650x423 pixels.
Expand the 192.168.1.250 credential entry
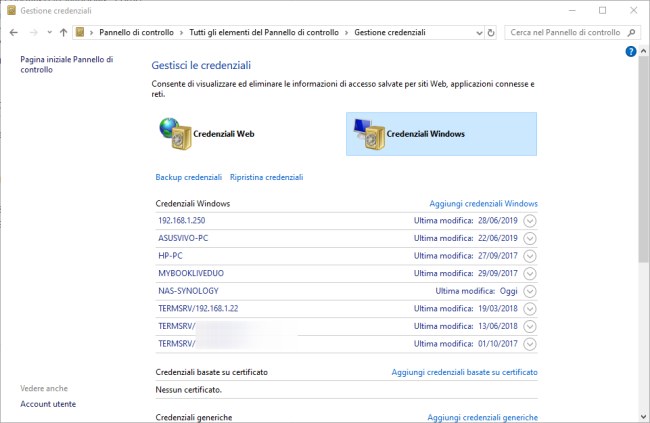click(x=530, y=221)
